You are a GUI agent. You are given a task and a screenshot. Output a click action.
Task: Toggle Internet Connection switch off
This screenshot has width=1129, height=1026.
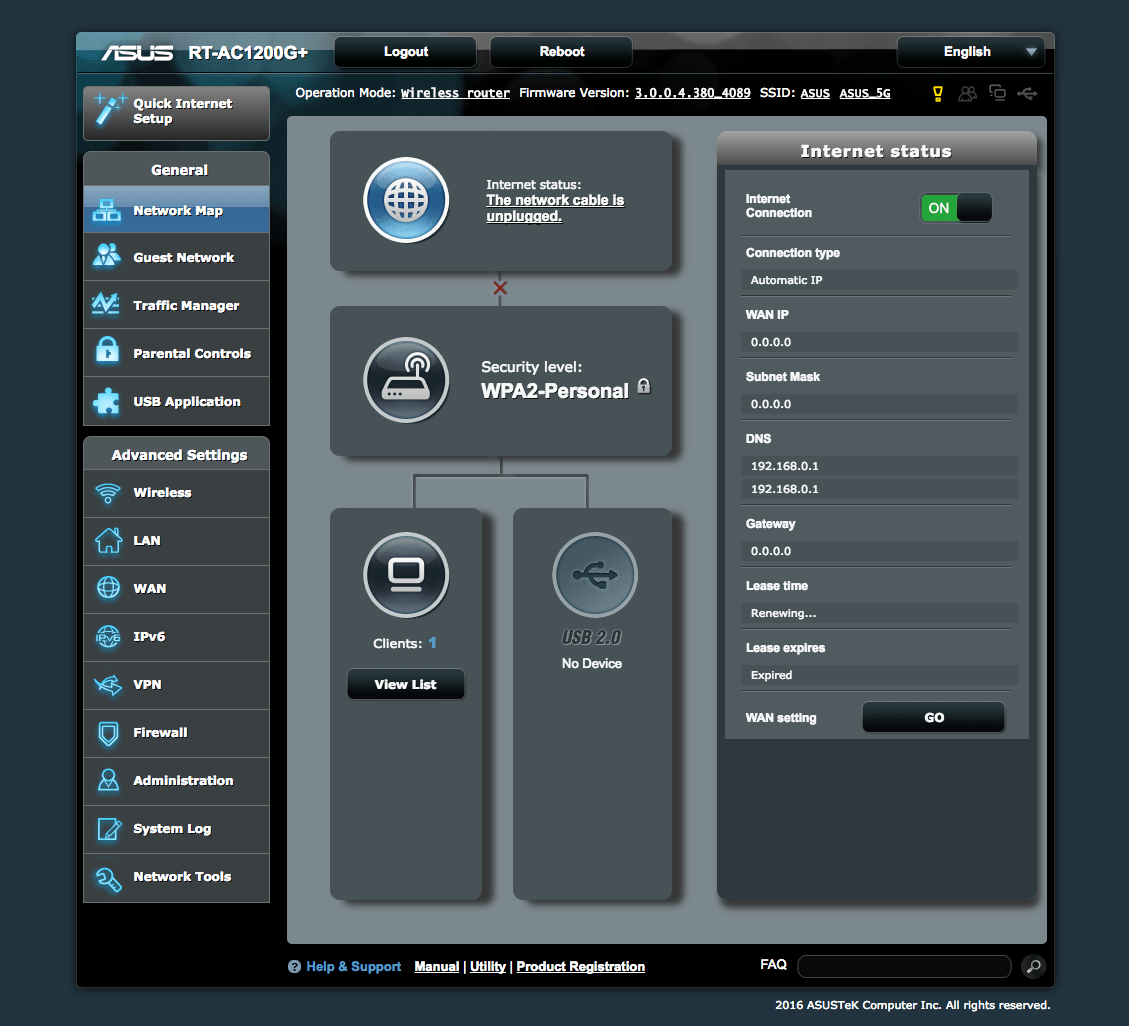(956, 208)
